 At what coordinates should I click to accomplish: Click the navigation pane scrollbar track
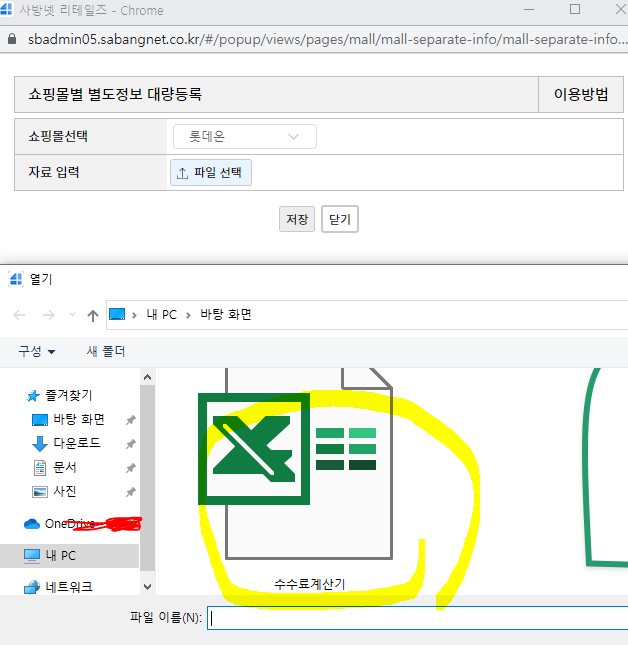point(148,478)
